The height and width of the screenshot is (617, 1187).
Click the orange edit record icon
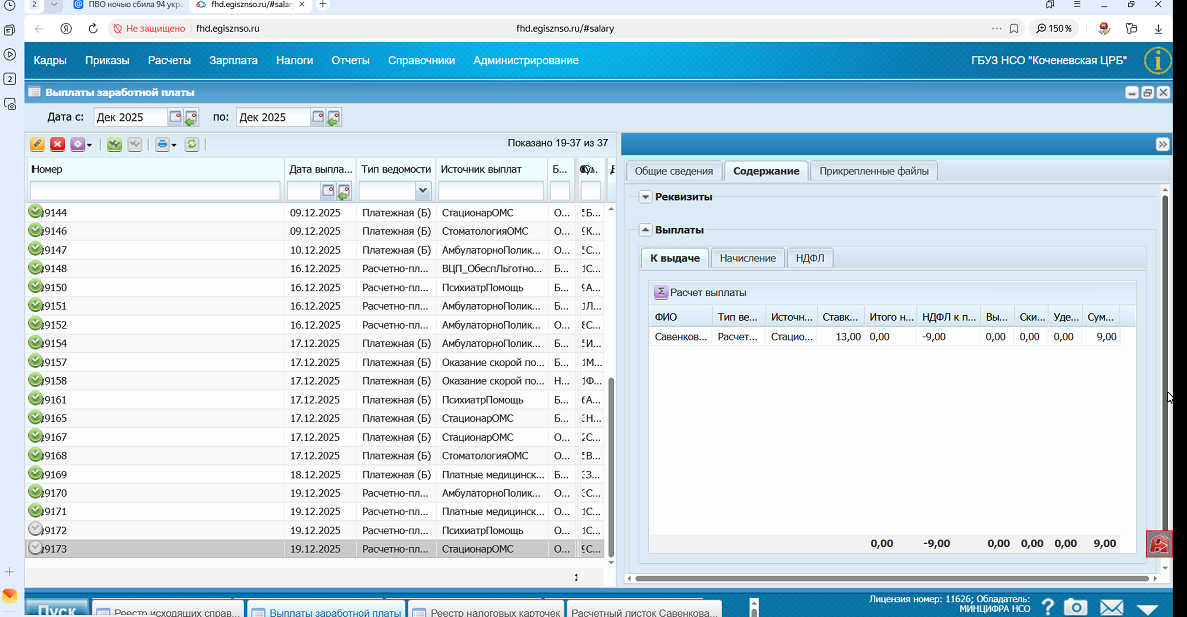[36, 144]
